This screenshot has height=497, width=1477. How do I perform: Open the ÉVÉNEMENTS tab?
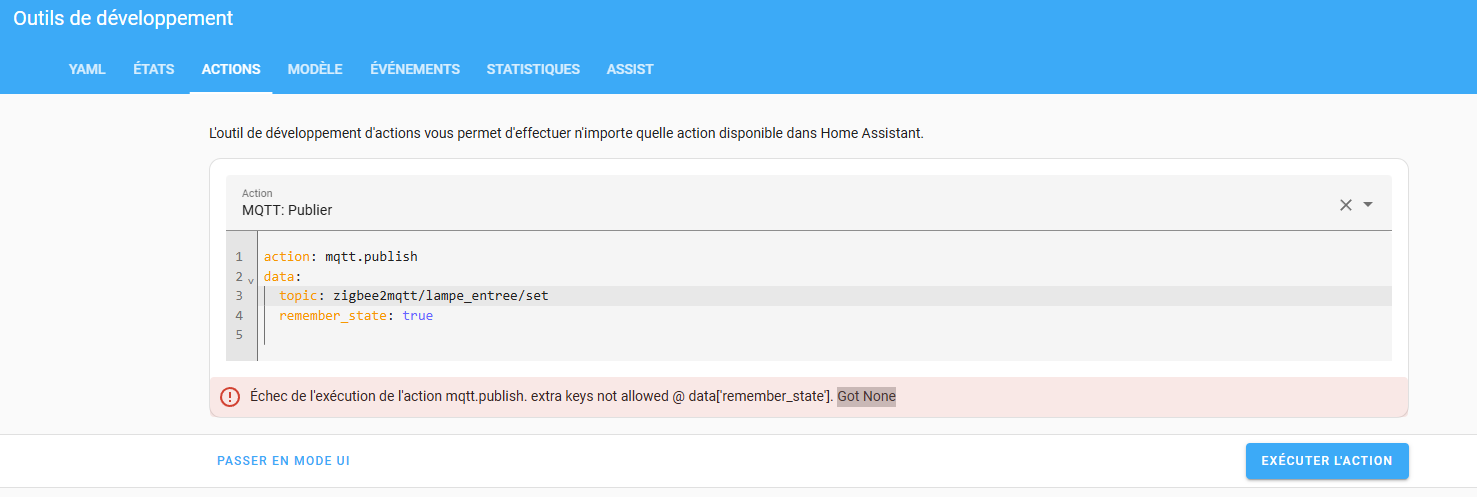[x=415, y=69]
